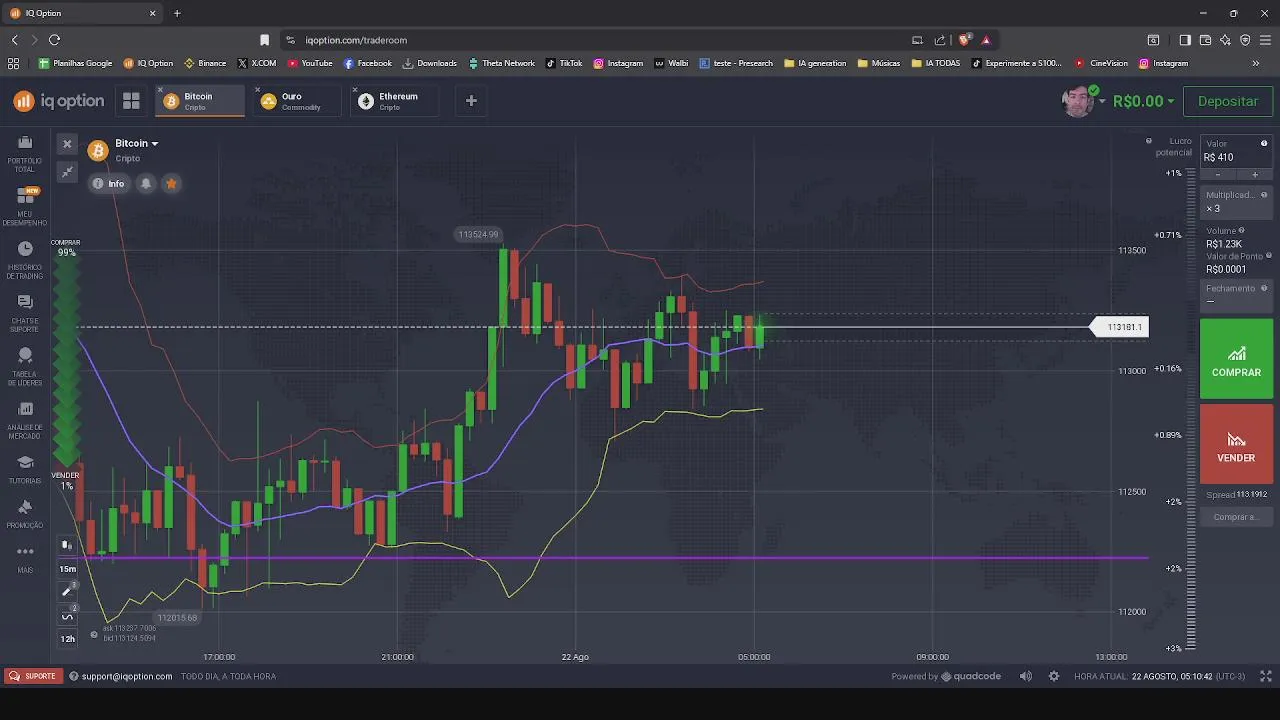Close the chart using X button
1280x720 pixels.
point(67,144)
